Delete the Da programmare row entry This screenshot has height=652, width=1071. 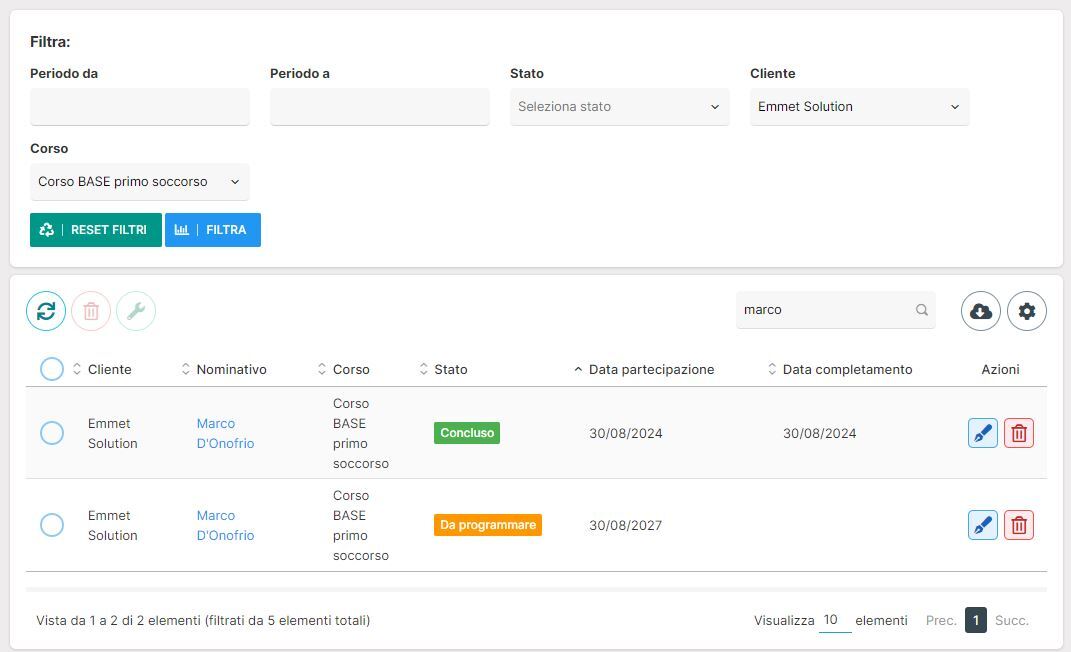pyautogui.click(x=1018, y=525)
